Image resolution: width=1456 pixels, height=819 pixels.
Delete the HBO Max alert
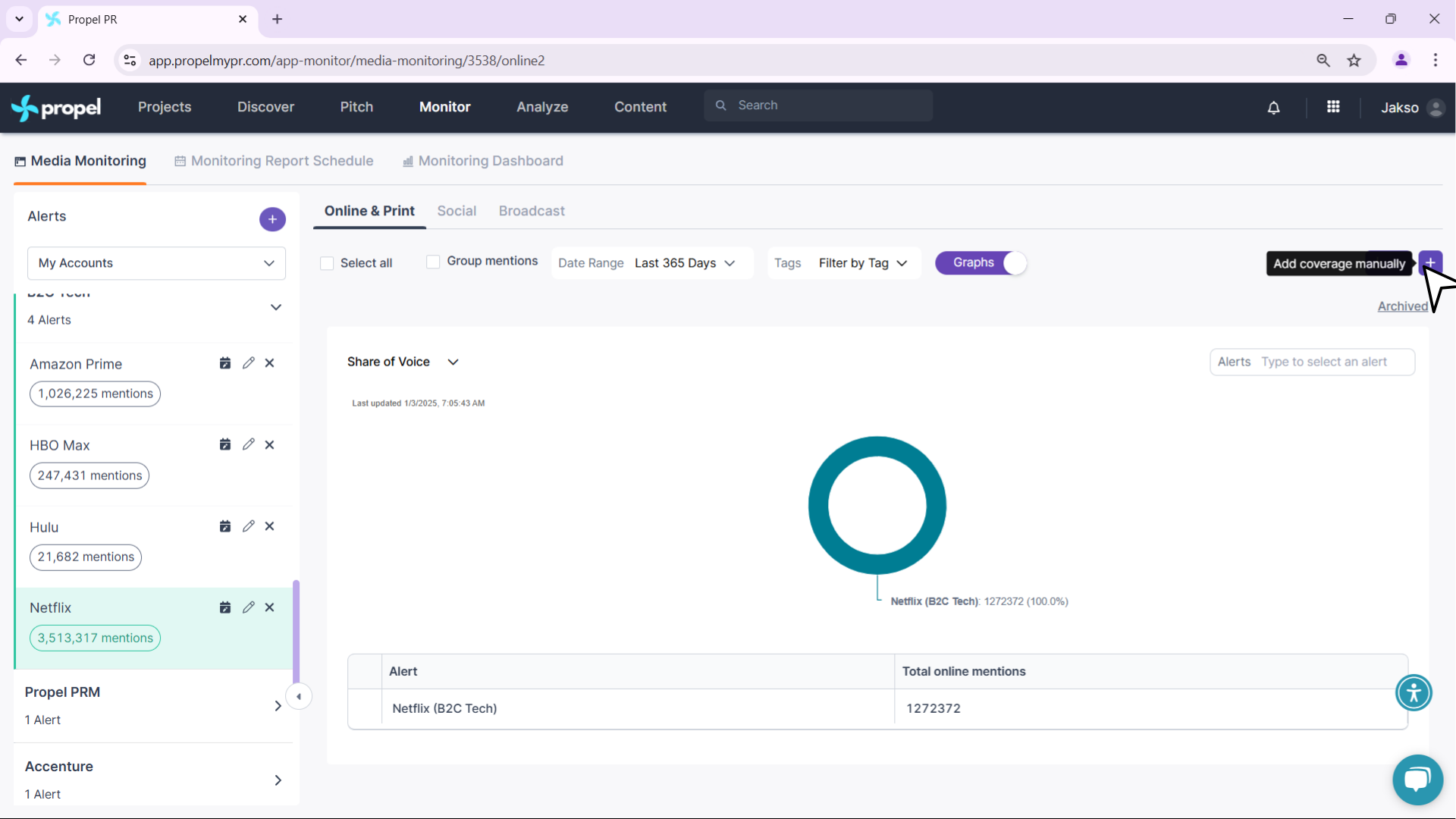pos(269,444)
